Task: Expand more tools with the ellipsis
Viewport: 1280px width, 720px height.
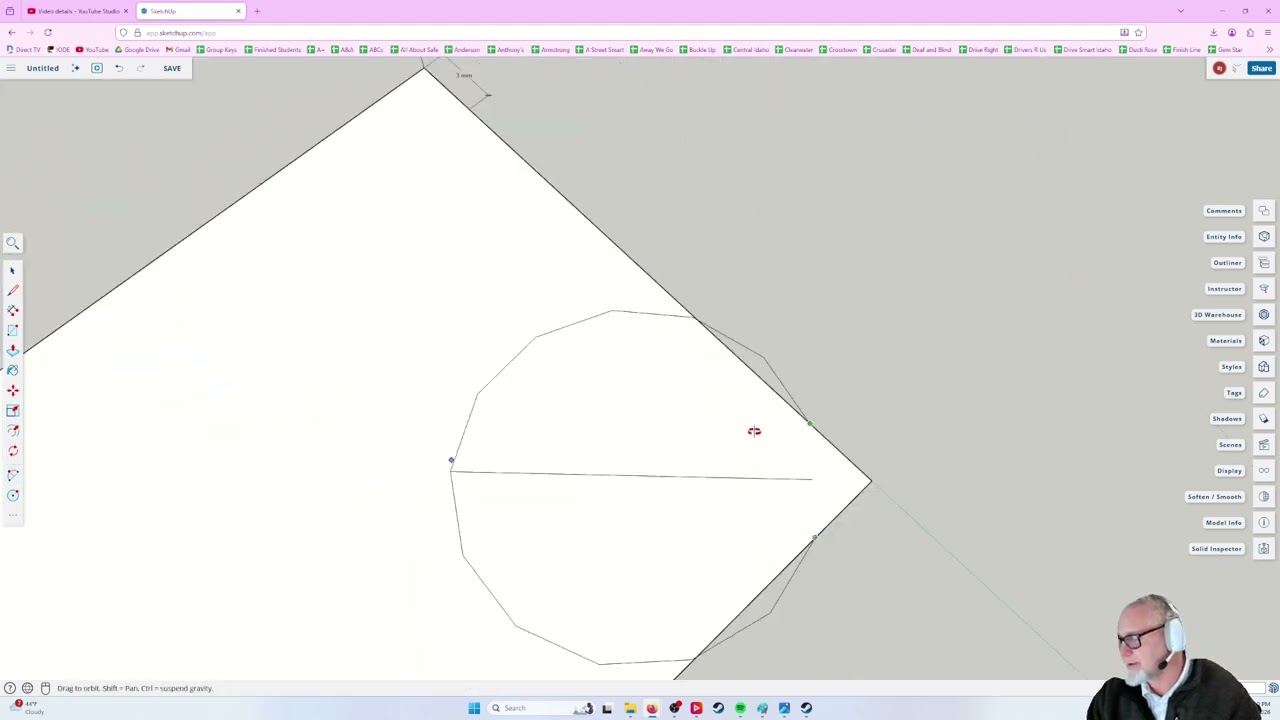Action: [13, 515]
